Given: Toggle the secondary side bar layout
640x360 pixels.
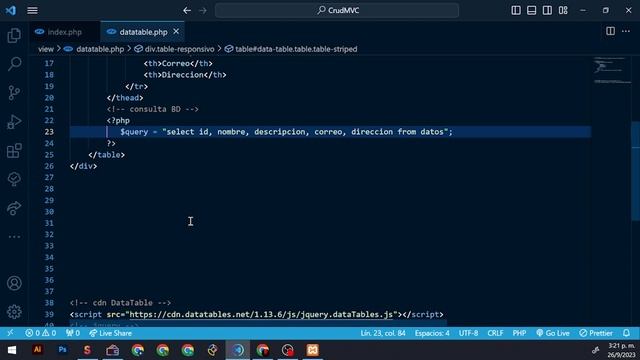Looking at the screenshot, I should tap(547, 11).
